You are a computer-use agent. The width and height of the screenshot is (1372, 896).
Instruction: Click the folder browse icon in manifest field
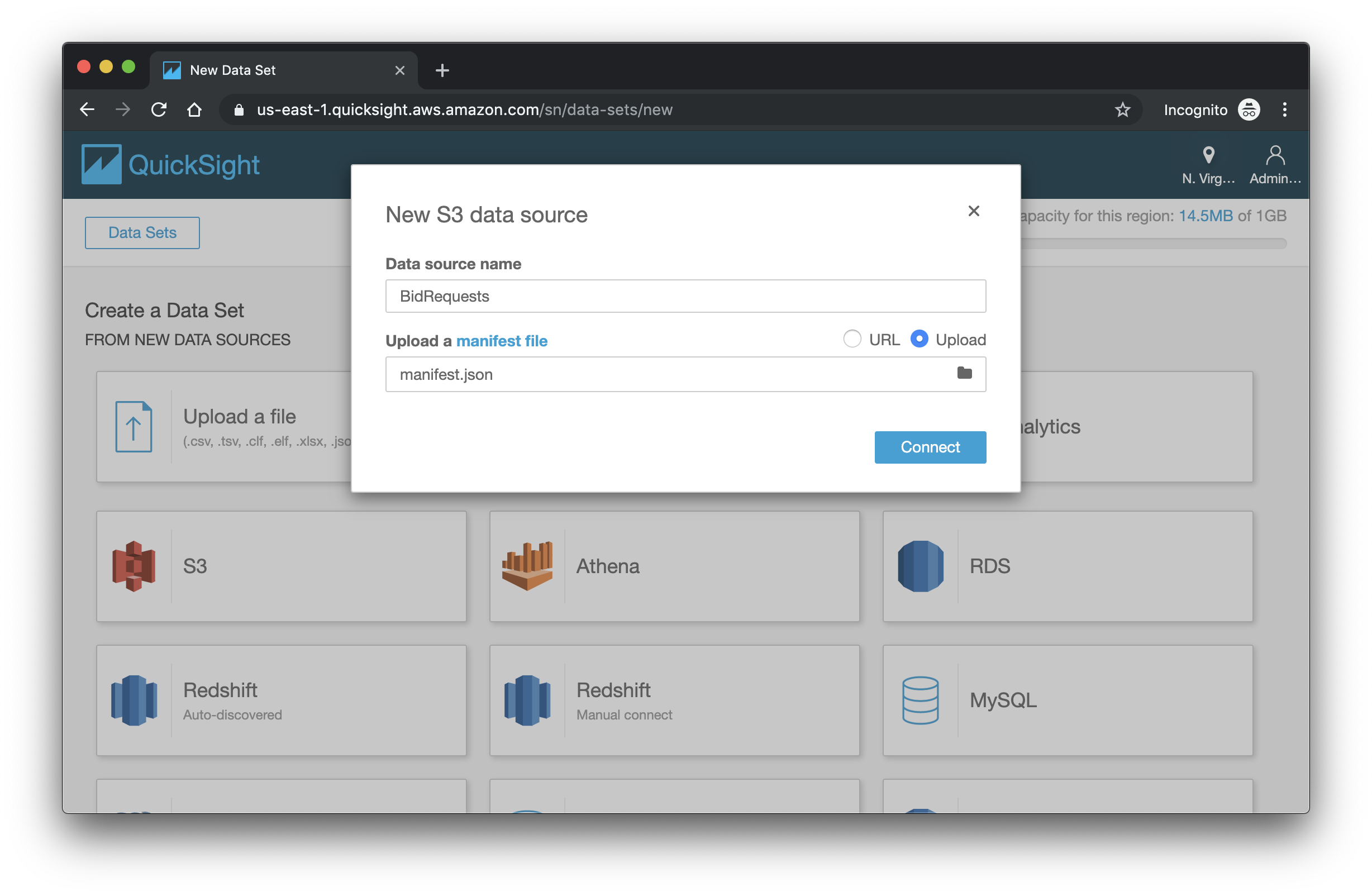[x=964, y=374]
